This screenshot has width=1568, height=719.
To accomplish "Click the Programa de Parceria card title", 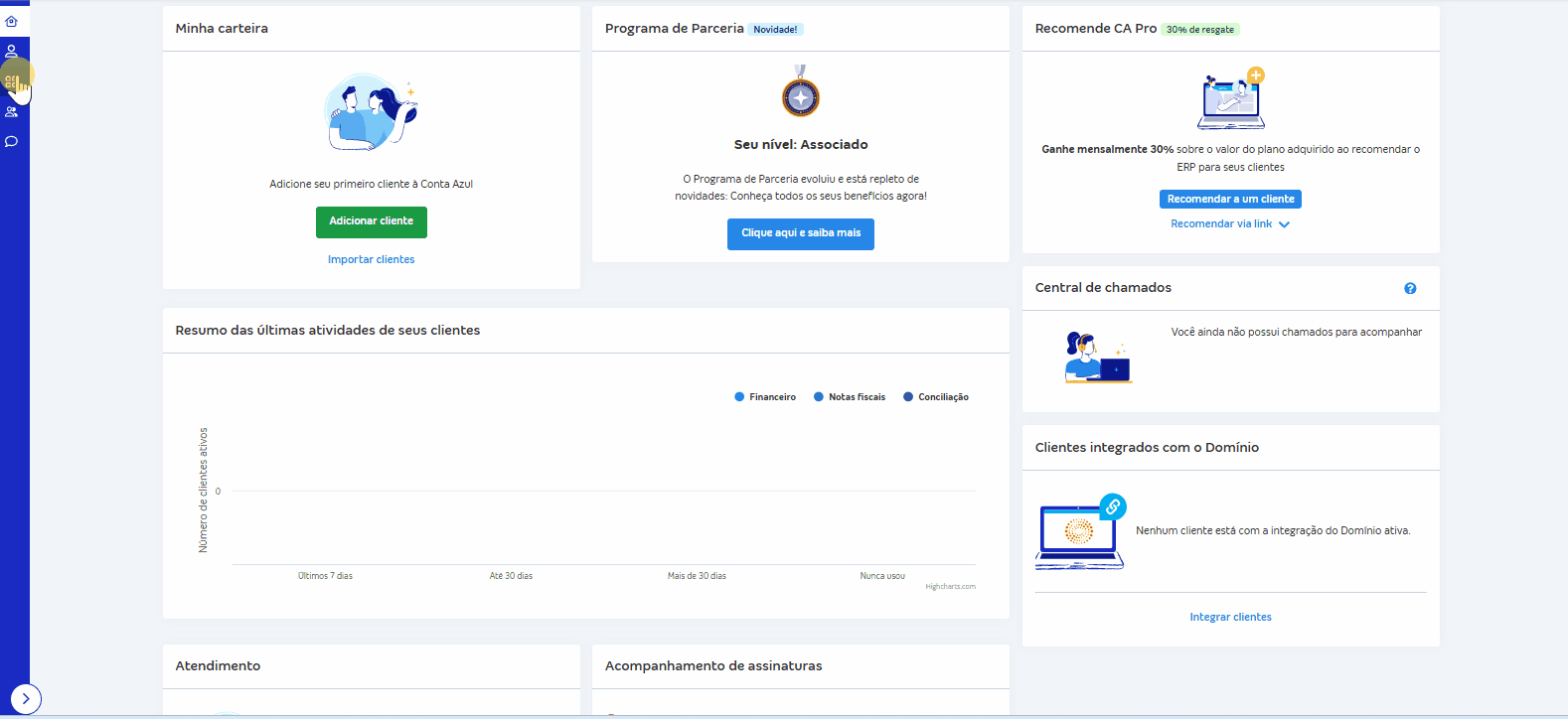I will pos(675,29).
